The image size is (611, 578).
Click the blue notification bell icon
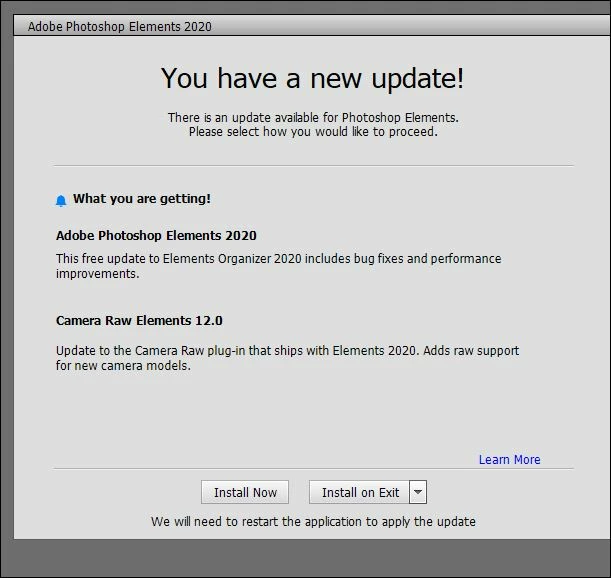(x=61, y=200)
